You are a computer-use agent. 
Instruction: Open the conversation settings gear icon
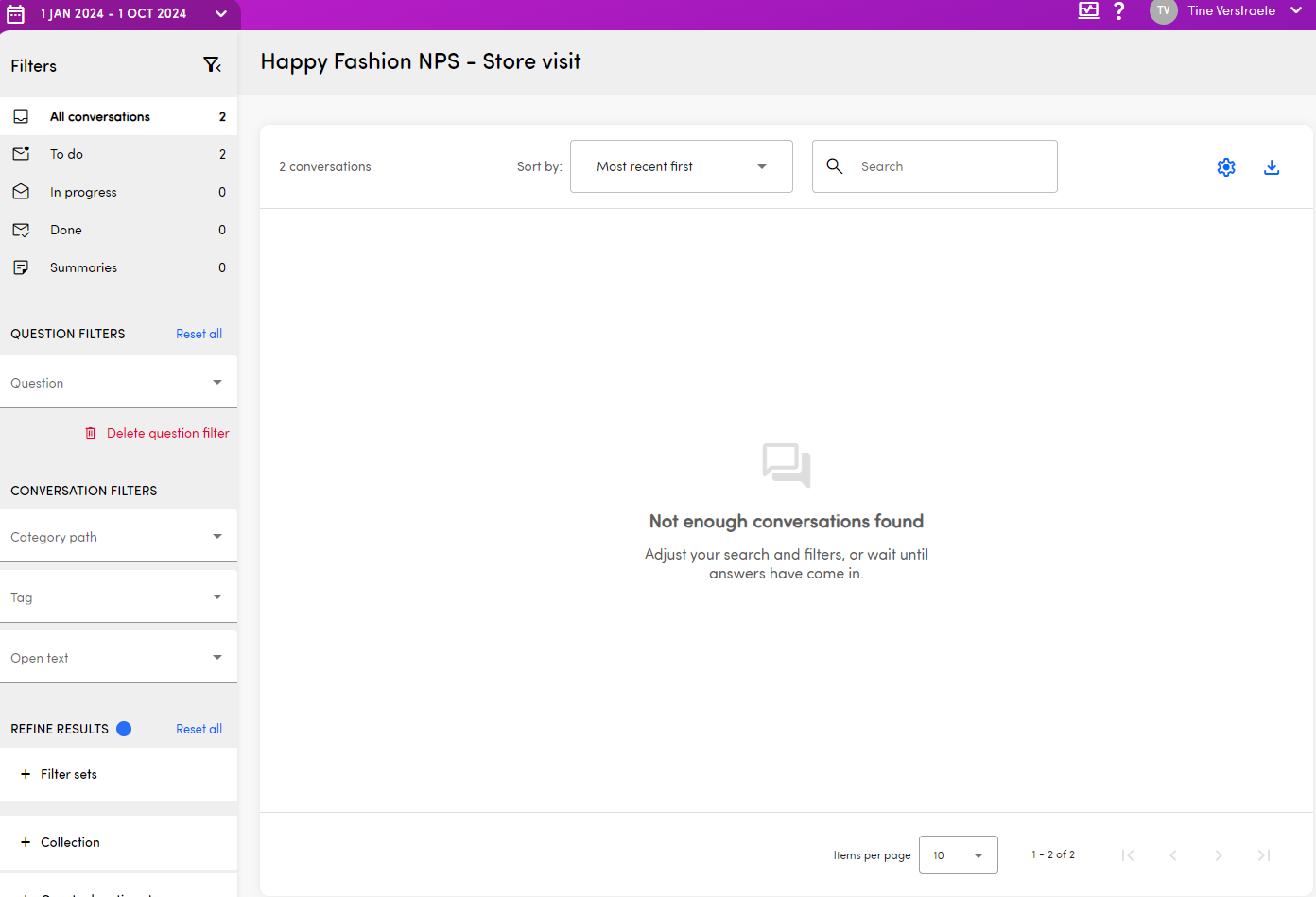point(1226,167)
